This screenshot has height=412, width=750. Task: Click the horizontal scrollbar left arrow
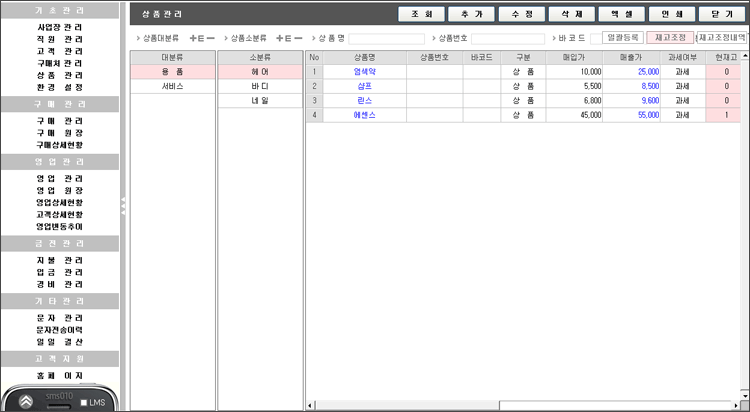pos(310,406)
